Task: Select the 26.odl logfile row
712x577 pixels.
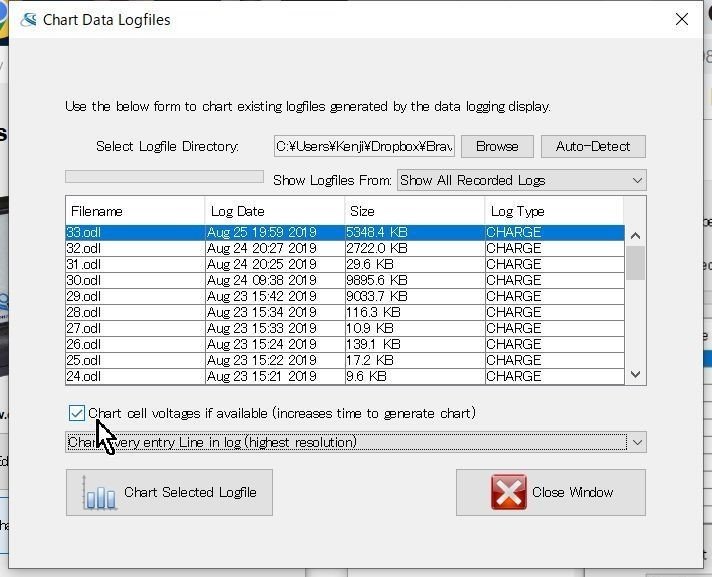Action: point(345,344)
